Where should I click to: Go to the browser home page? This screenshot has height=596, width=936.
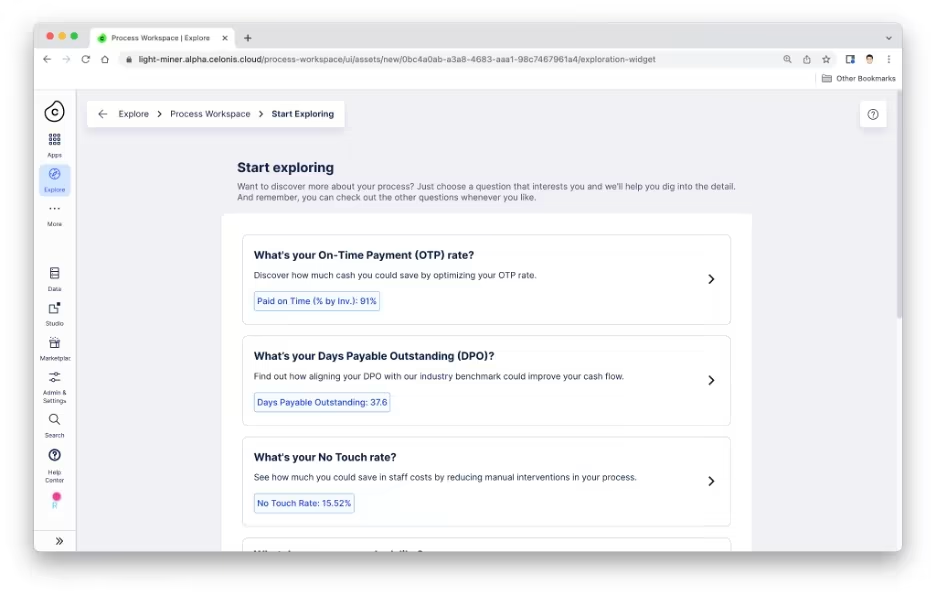click(104, 59)
